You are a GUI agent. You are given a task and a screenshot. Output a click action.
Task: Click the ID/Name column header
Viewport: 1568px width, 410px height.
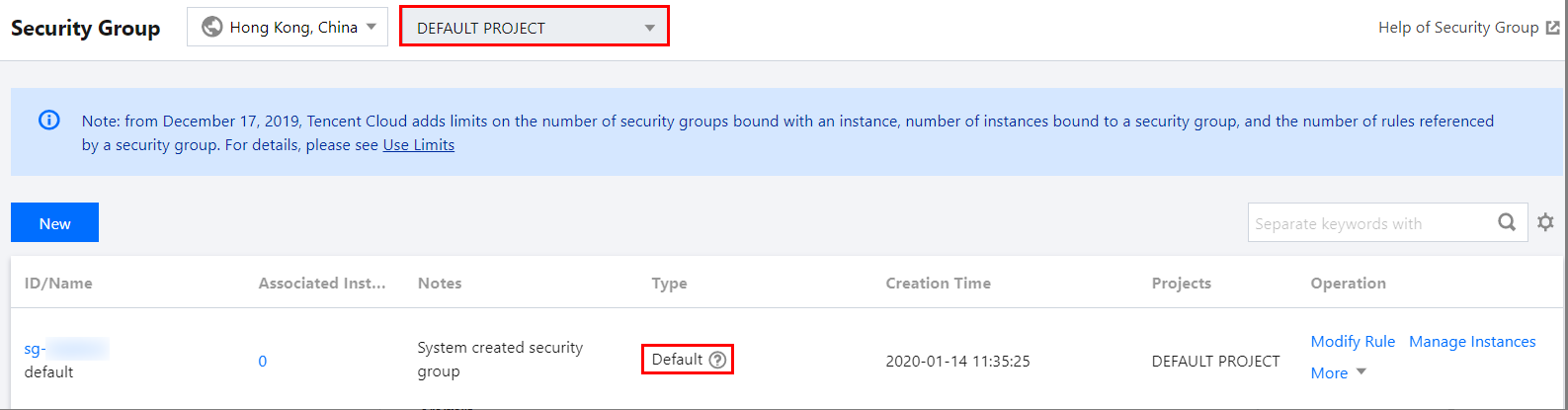point(58,283)
